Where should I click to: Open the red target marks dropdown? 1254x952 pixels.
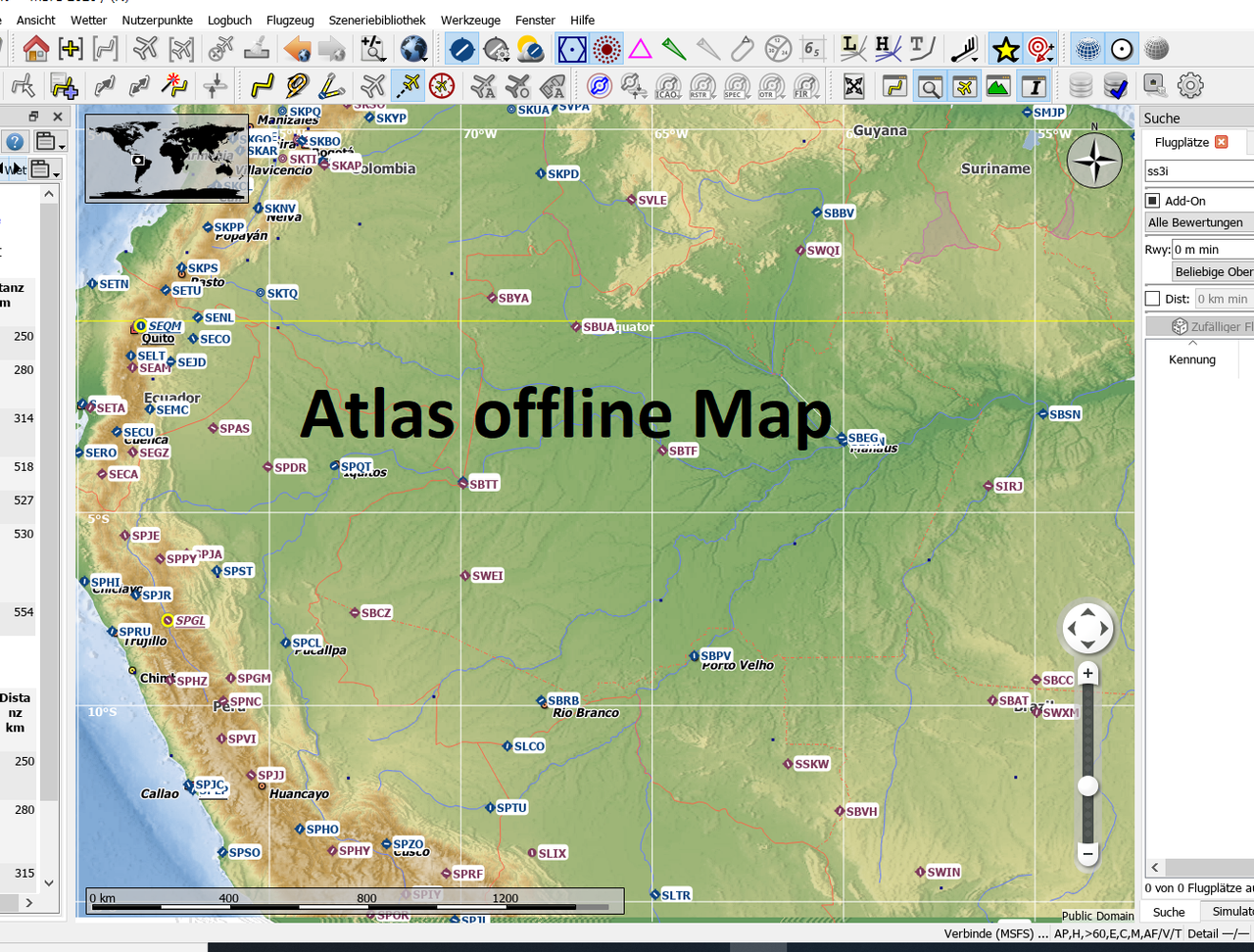click(1041, 48)
